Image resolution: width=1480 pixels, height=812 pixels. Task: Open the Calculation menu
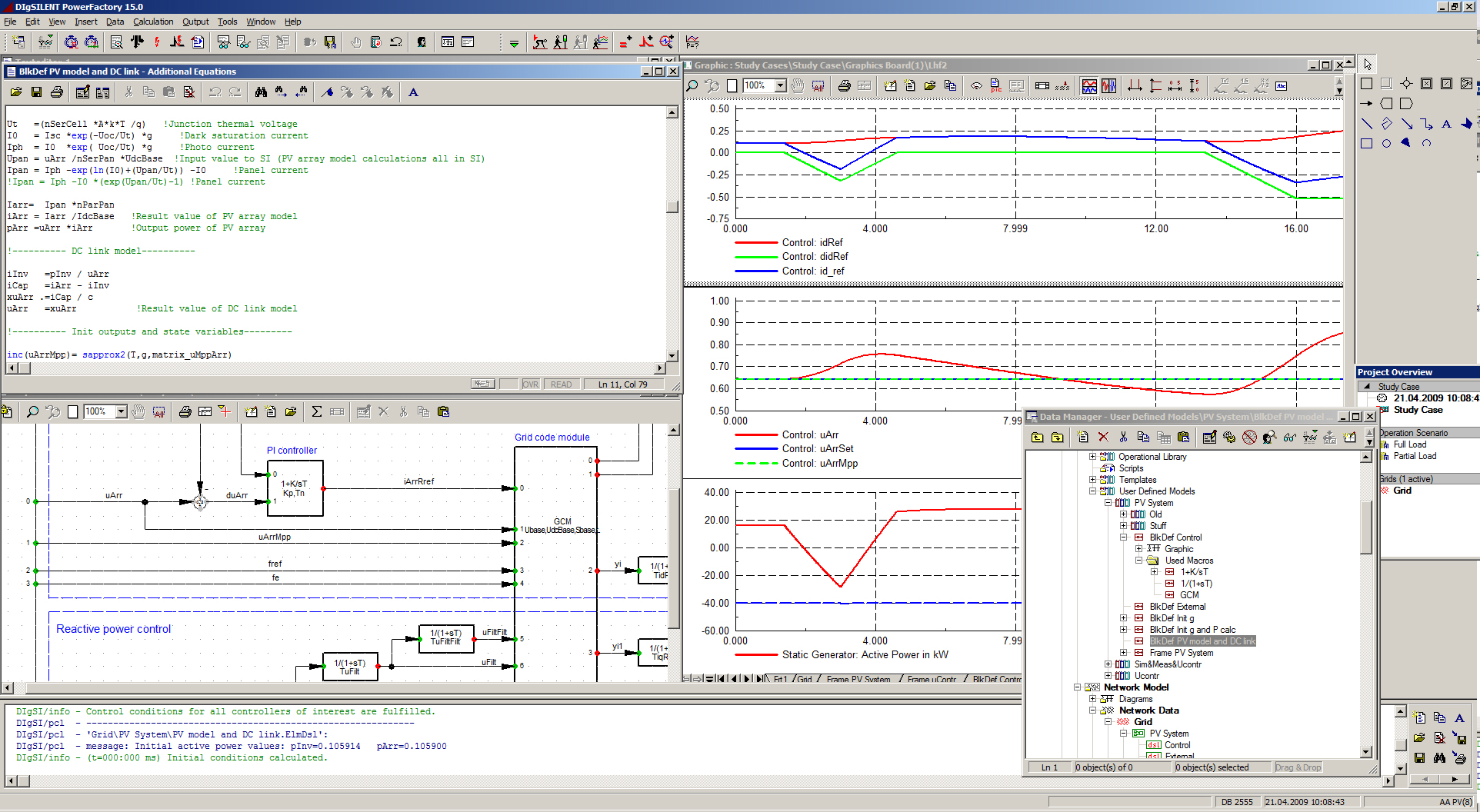[153, 22]
